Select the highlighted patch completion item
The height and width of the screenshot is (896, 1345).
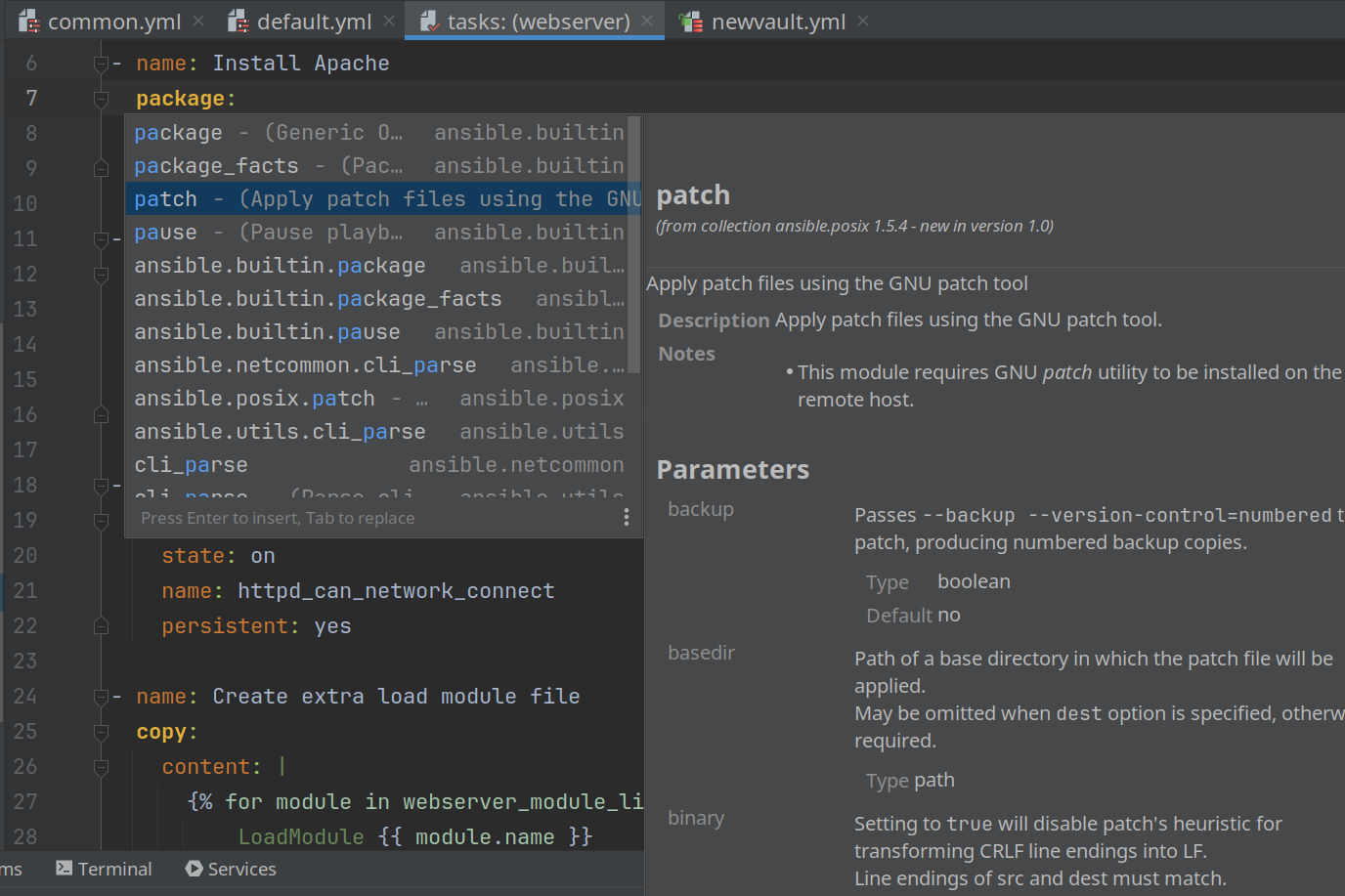coord(382,199)
